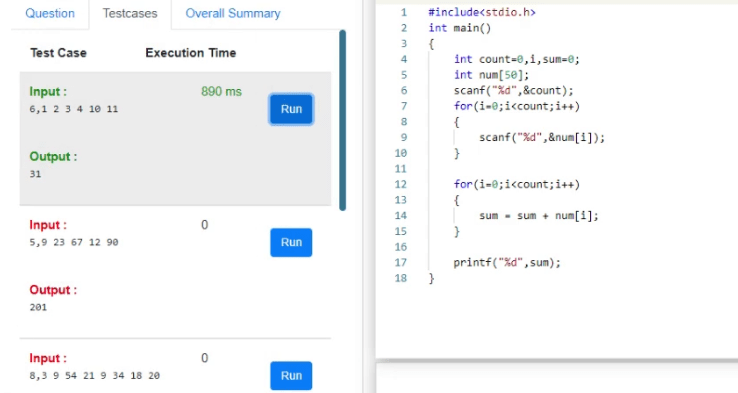Image resolution: width=738 pixels, height=393 pixels.
Task: Click the expected output value 201
Action: [x=38, y=307]
